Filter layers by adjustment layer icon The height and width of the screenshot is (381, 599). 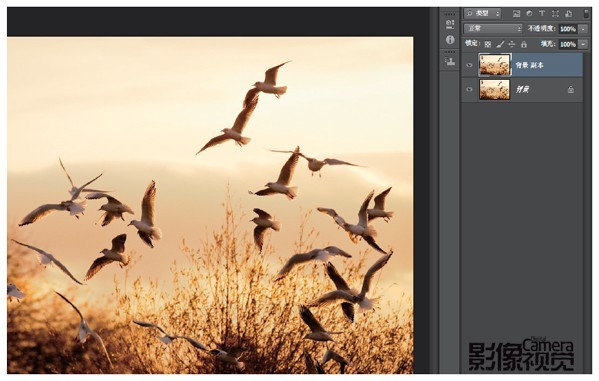(529, 14)
